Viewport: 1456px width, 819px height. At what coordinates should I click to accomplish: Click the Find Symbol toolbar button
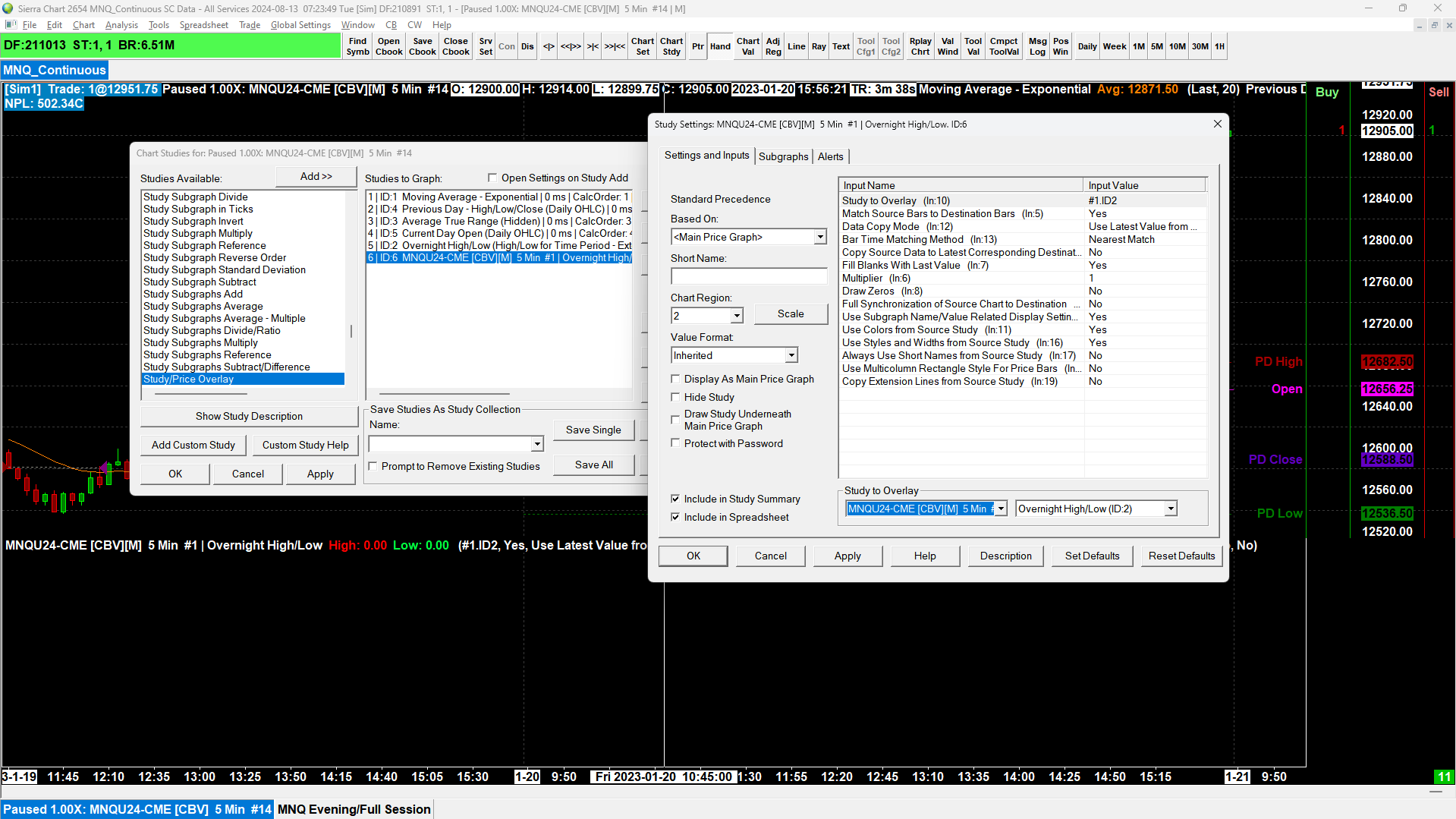tap(357, 46)
